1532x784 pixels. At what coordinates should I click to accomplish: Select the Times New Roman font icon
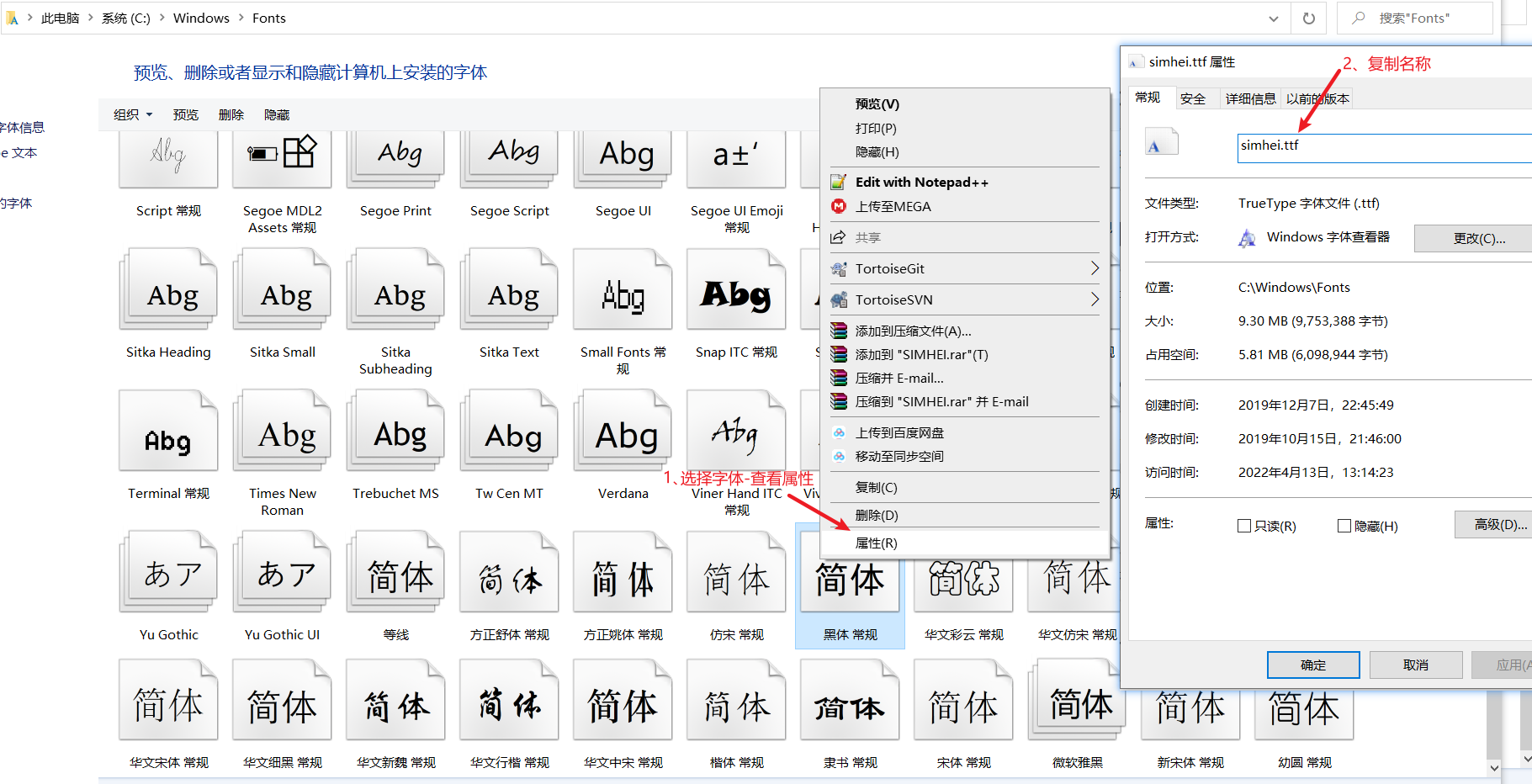(x=282, y=430)
